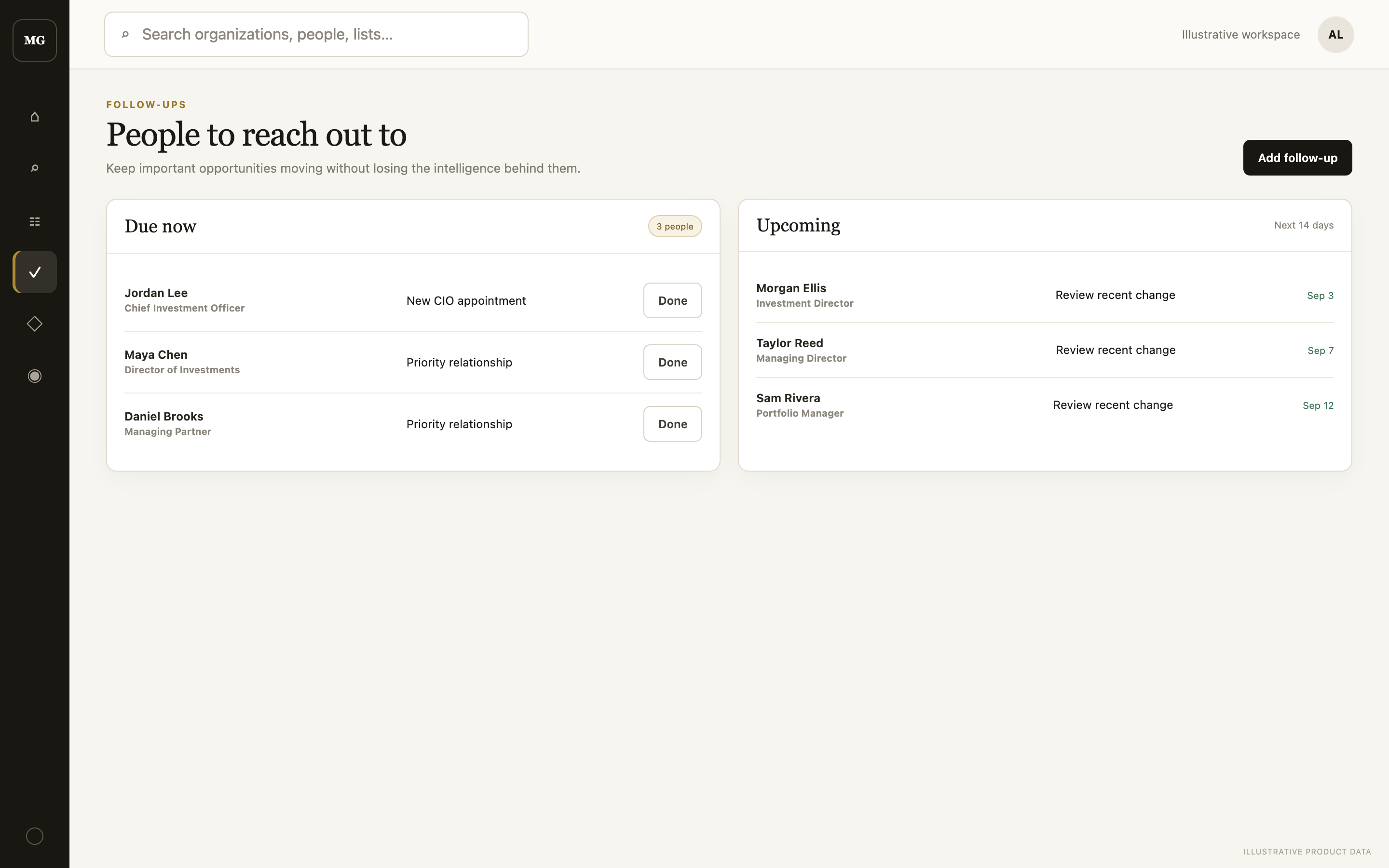Open the search icon in sidebar
This screenshot has width=1389, height=868.
click(34, 168)
